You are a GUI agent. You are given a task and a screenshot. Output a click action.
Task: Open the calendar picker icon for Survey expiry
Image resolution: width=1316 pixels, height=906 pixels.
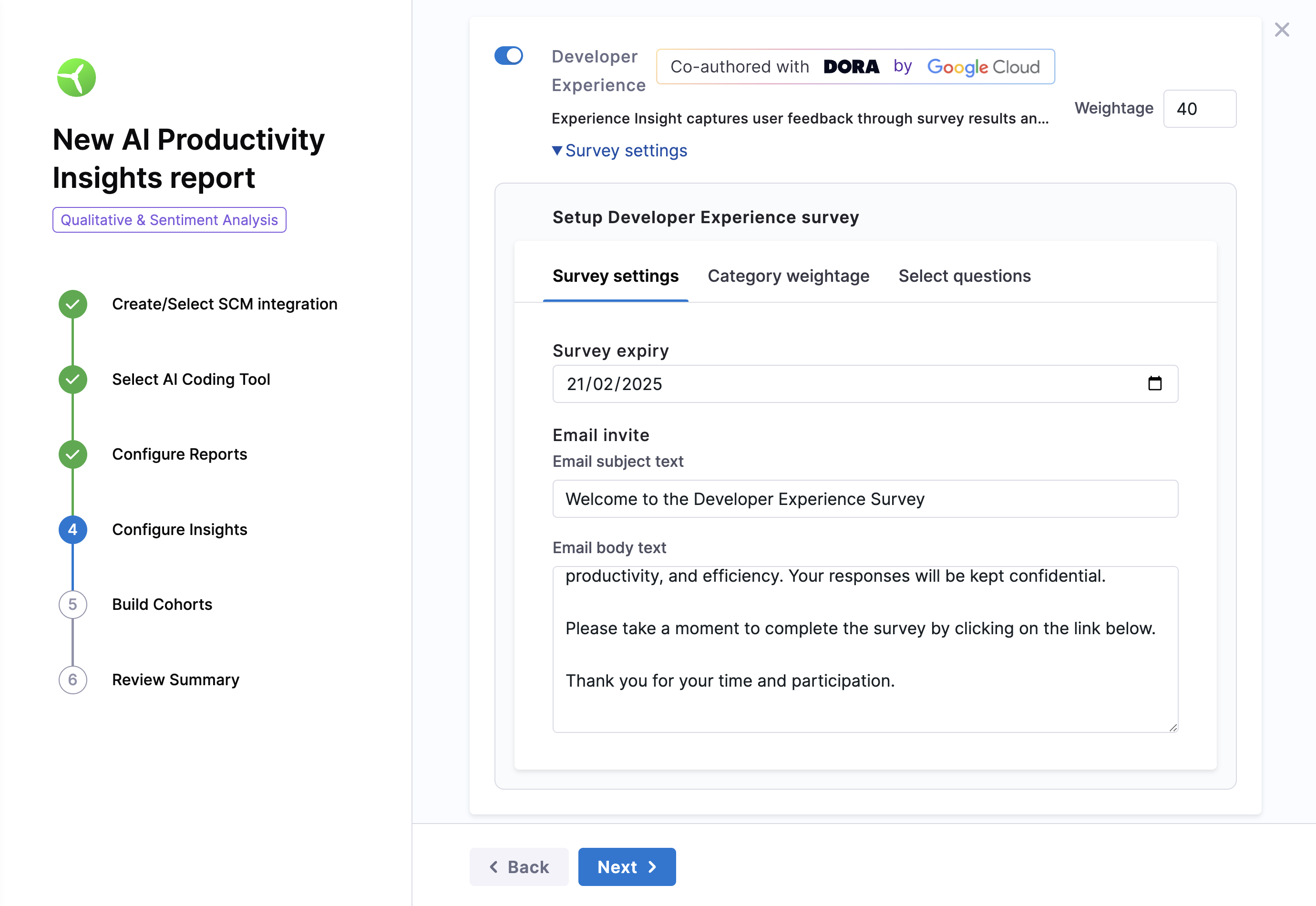[x=1154, y=384]
